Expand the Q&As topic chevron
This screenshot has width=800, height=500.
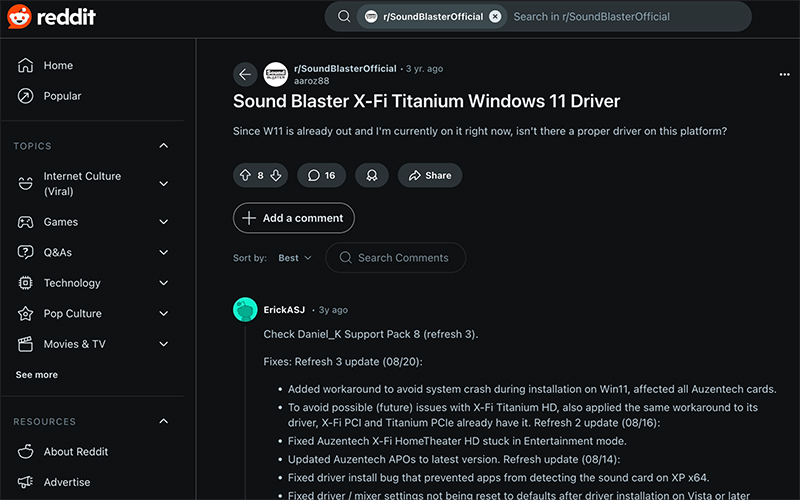click(x=163, y=253)
